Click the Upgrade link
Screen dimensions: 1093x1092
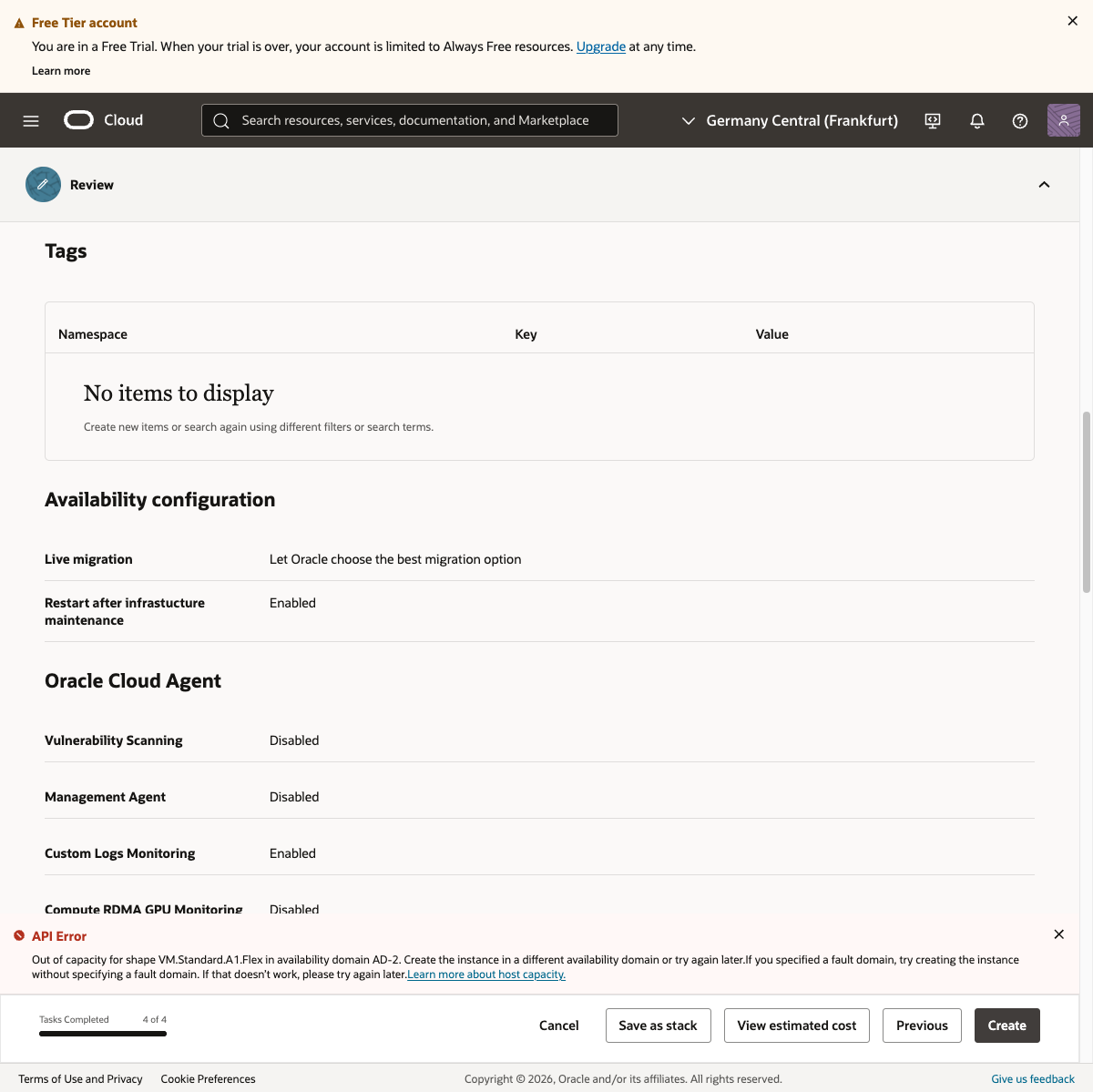600,46
